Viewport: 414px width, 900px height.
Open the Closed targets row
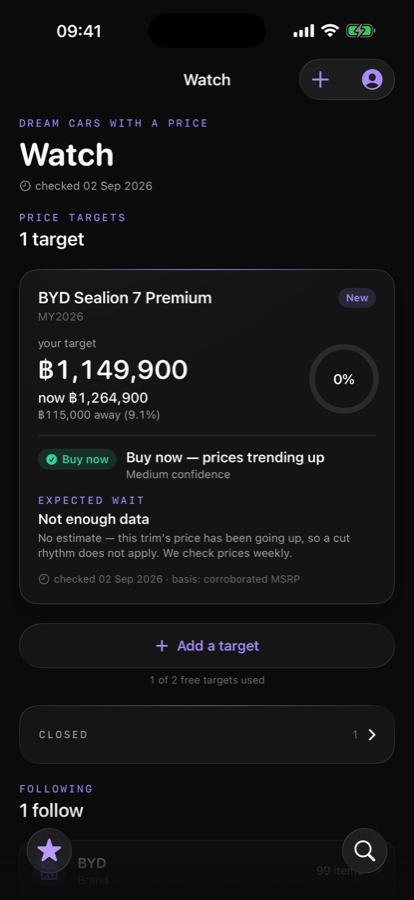(x=207, y=735)
